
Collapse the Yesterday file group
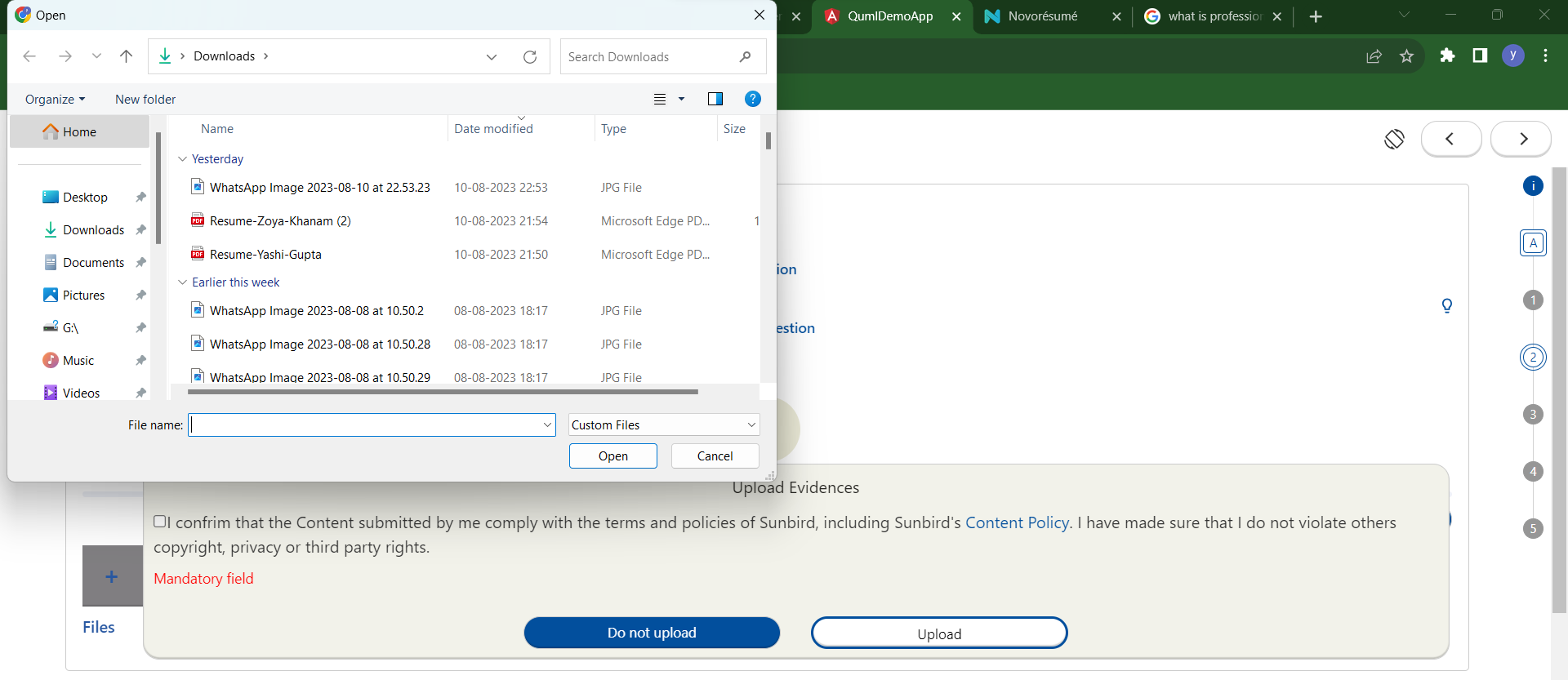click(183, 159)
